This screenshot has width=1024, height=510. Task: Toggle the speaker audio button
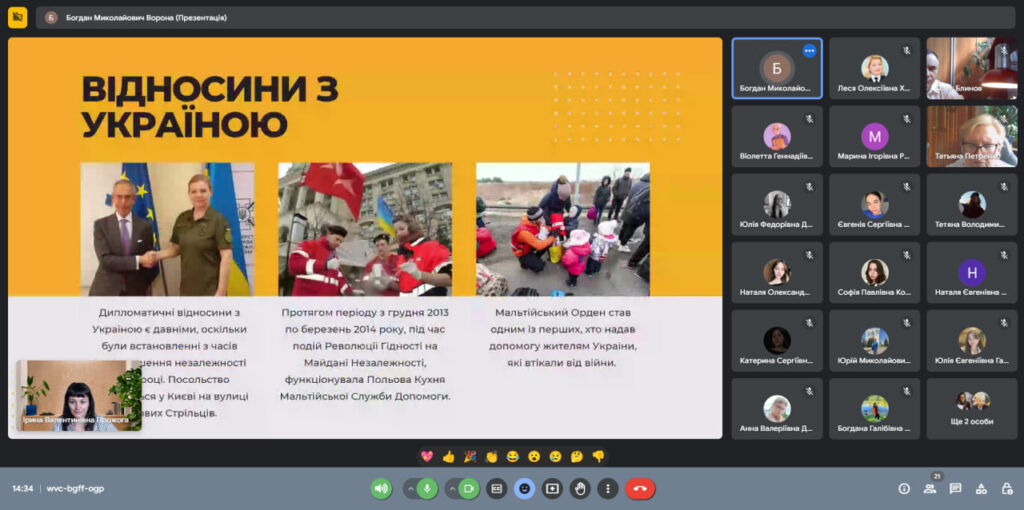tap(381, 489)
